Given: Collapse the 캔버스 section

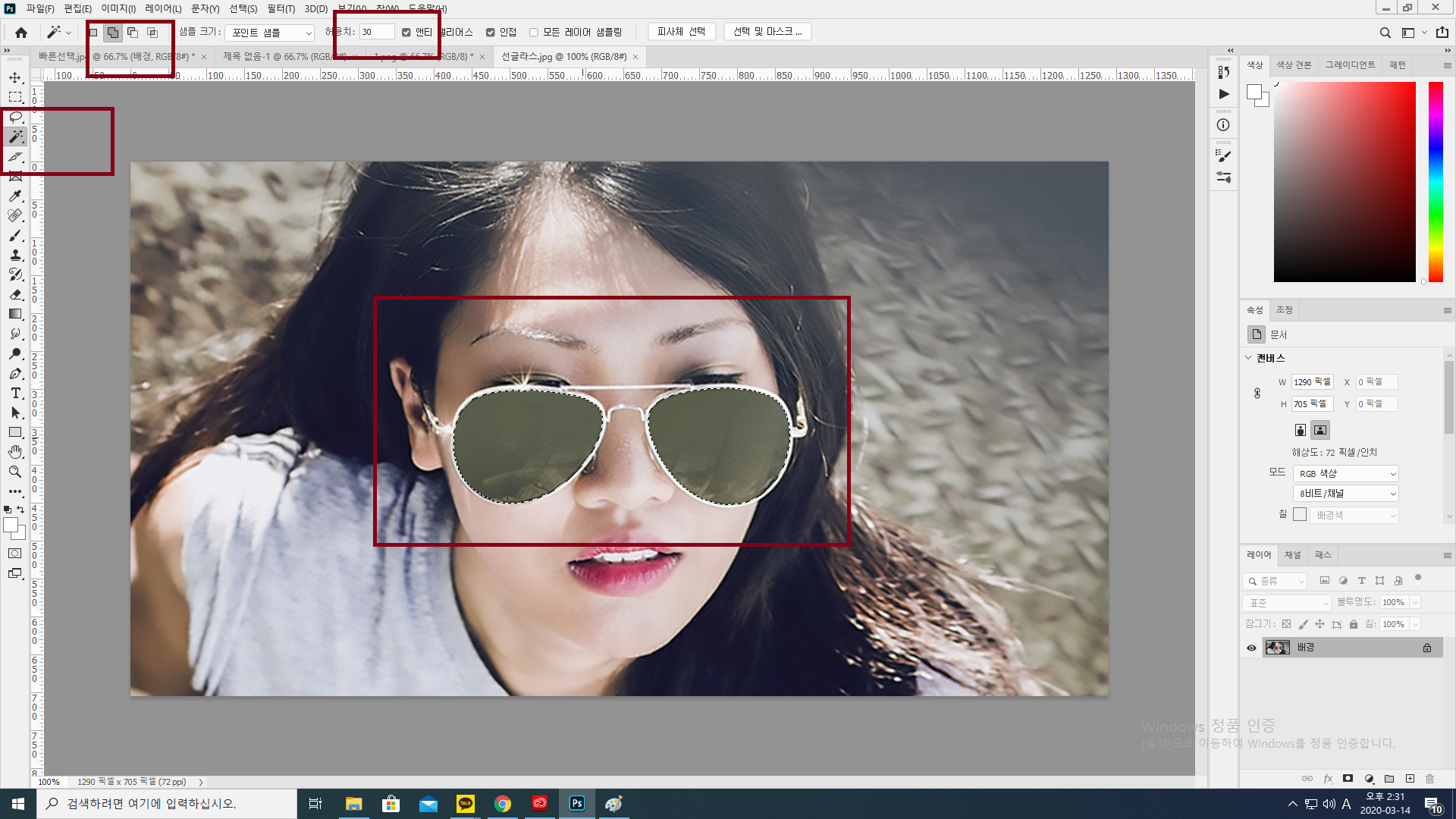Looking at the screenshot, I should point(1249,358).
